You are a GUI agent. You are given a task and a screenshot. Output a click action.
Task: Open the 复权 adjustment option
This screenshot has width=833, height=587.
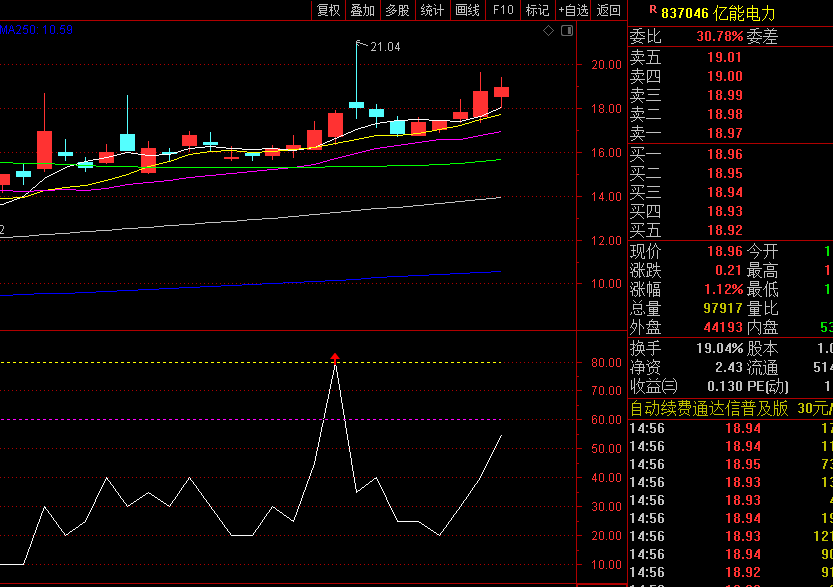point(328,10)
